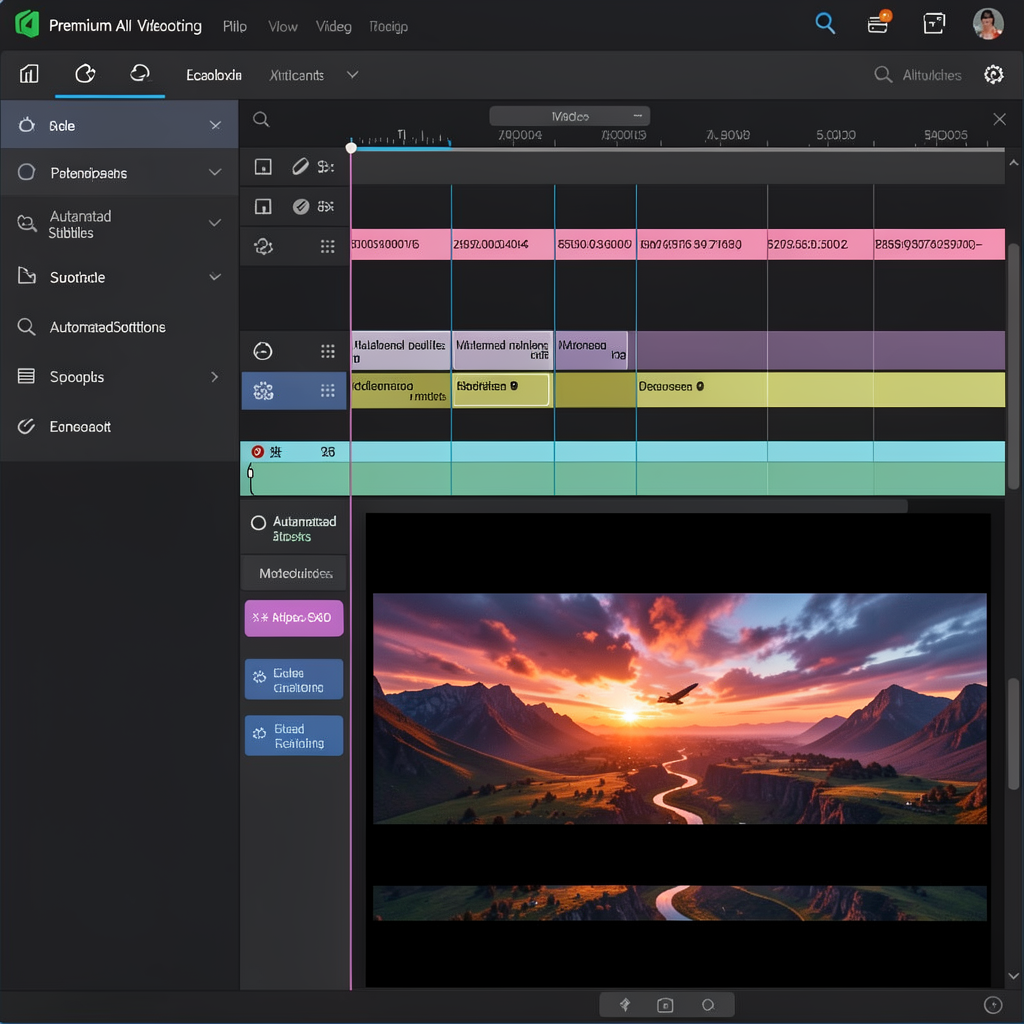The height and width of the screenshot is (1024, 1024).
Task: Toggle the checkmark circle on second track
Action: 300,206
